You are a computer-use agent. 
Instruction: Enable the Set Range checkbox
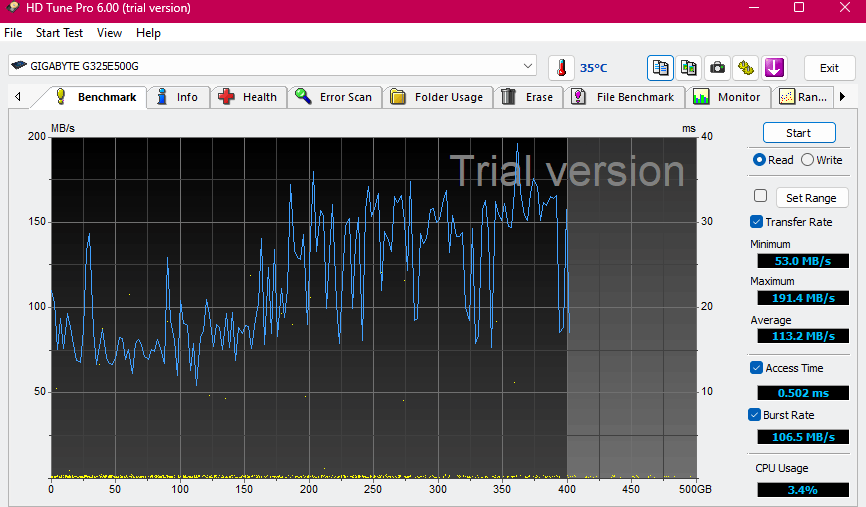pos(761,196)
